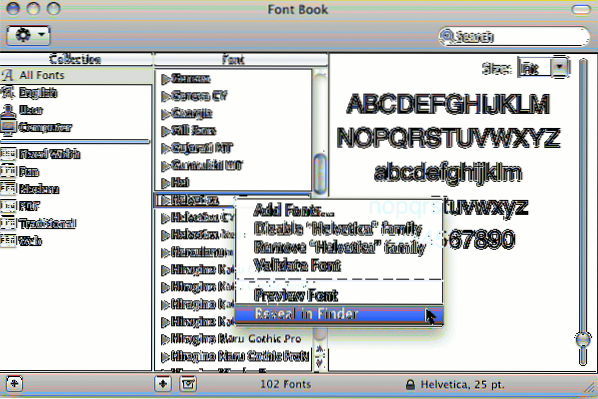Select the User collection icon
This screenshot has width=598, height=399.
tap(8, 110)
